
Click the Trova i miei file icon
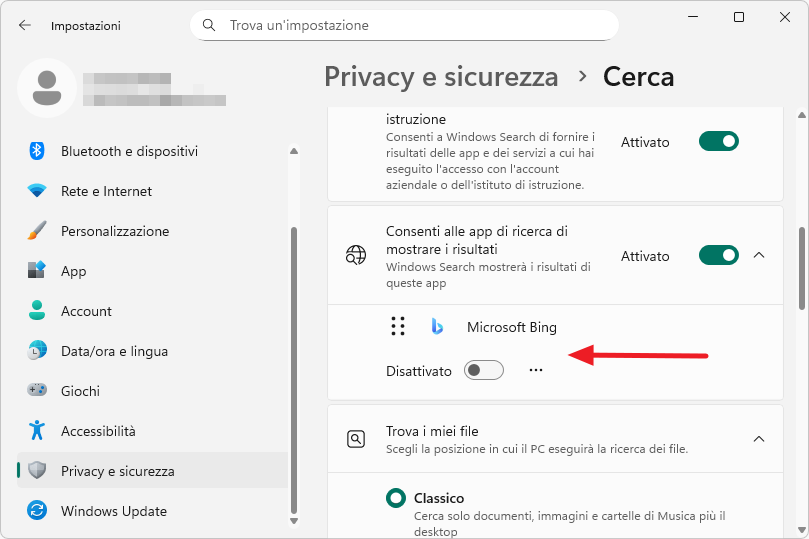coord(356,439)
